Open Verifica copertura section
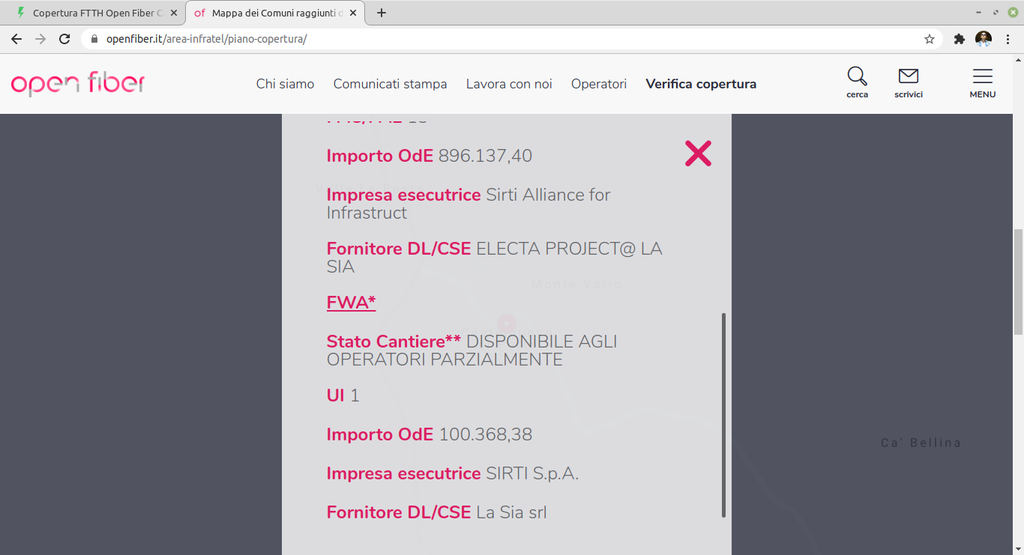This screenshot has height=555, width=1024. (x=701, y=84)
